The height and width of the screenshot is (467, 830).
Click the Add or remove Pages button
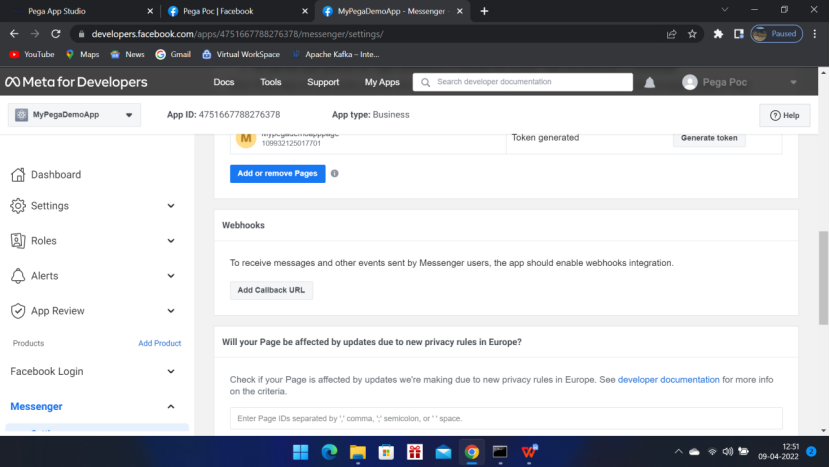pos(277,174)
